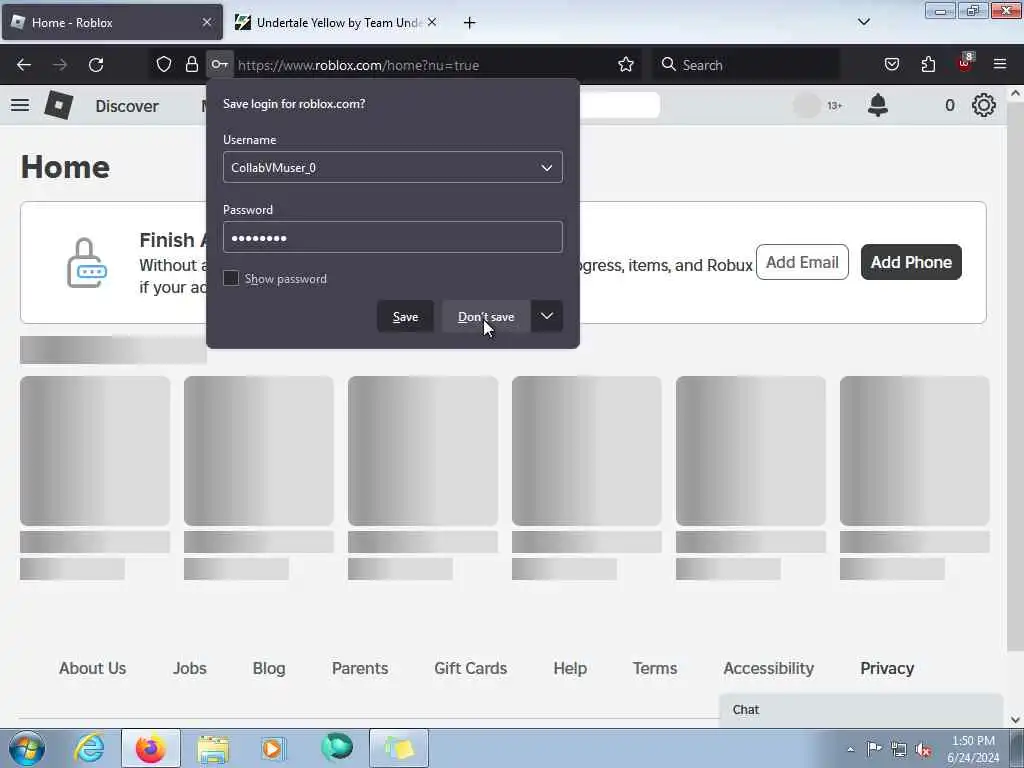Reload the Roblox page
The height and width of the screenshot is (768, 1024).
click(x=96, y=65)
